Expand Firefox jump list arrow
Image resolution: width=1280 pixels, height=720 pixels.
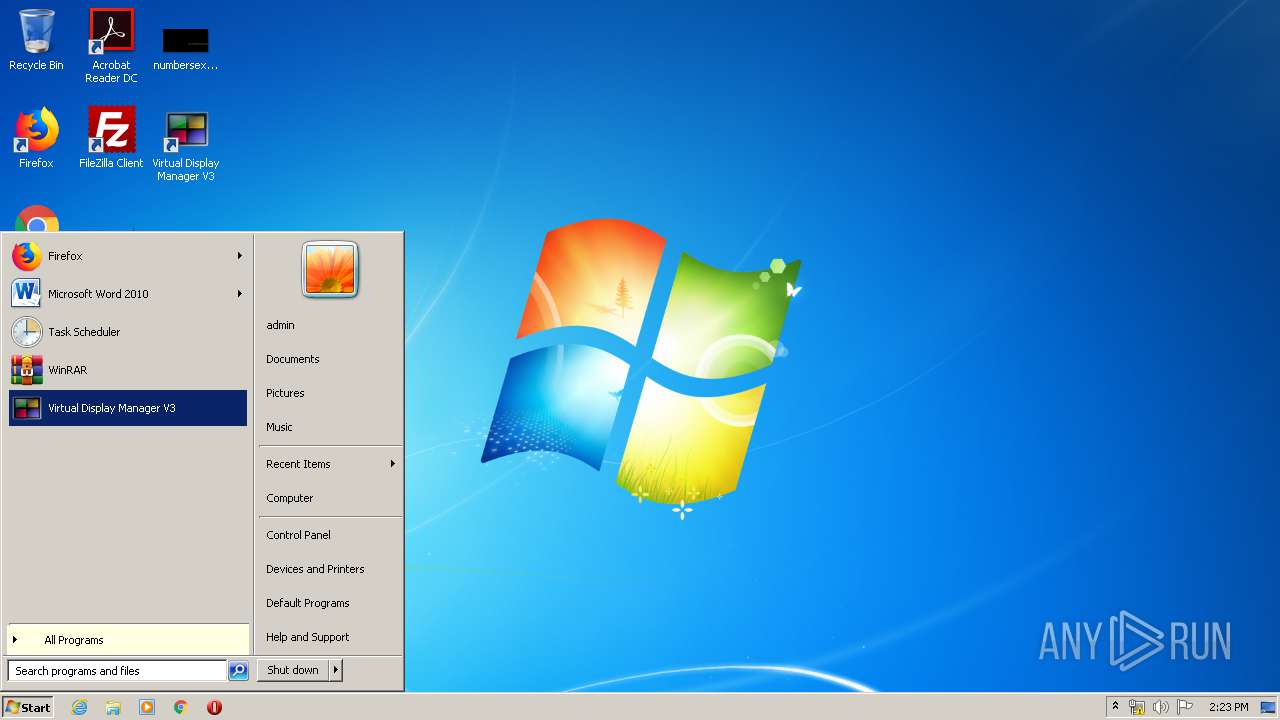tap(239, 256)
